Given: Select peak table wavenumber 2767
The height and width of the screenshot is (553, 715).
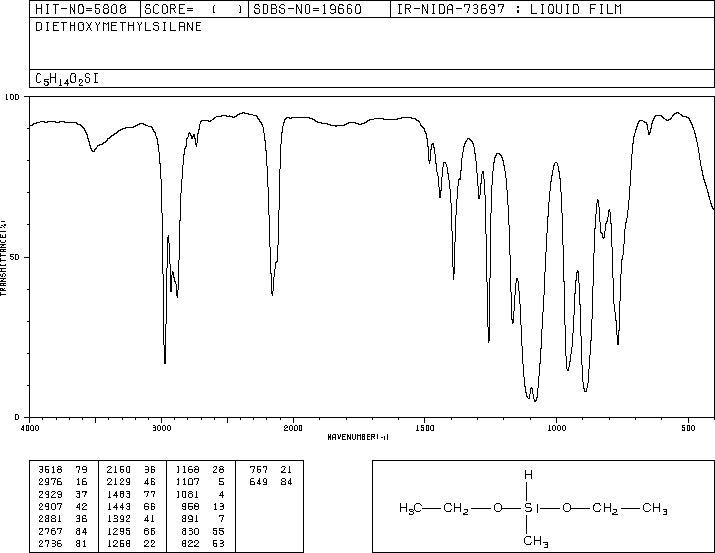Looking at the screenshot, I should (50, 531).
